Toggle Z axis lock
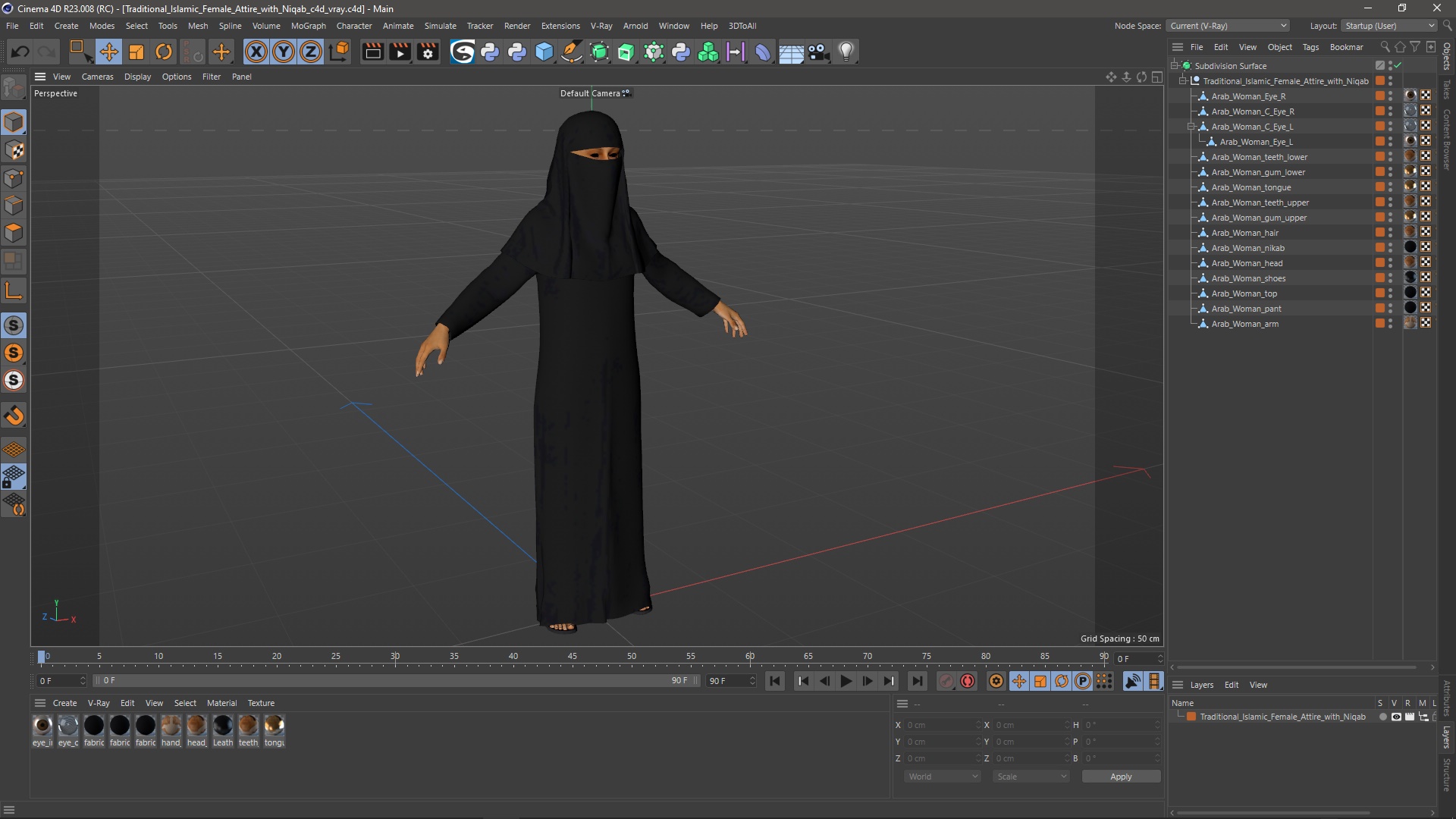Screen dimensions: 1456x819 [311, 52]
